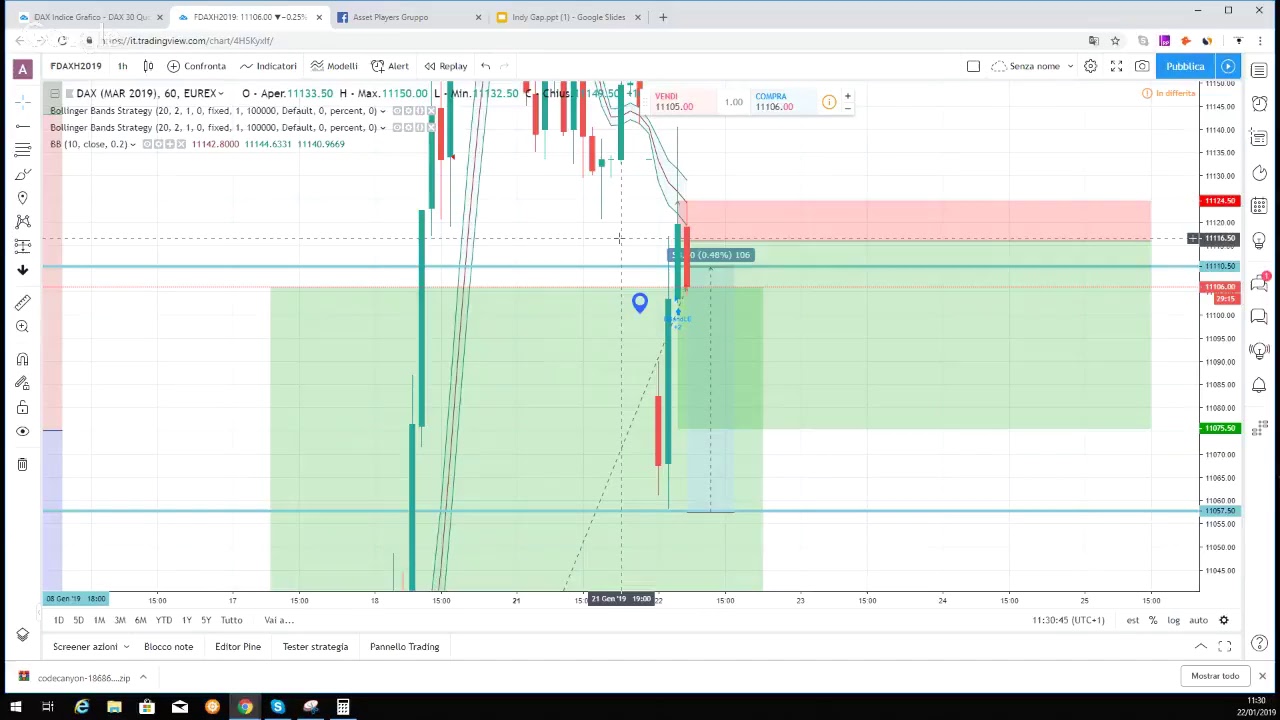Click the Pubblica publish button
This screenshot has width=1280, height=720.
pyautogui.click(x=1185, y=66)
